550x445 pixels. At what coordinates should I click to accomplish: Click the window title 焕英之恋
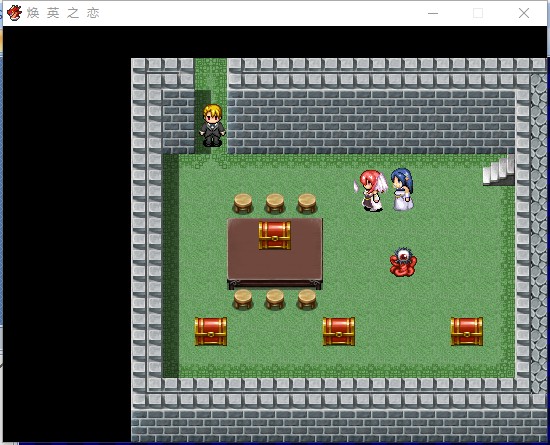[63, 13]
